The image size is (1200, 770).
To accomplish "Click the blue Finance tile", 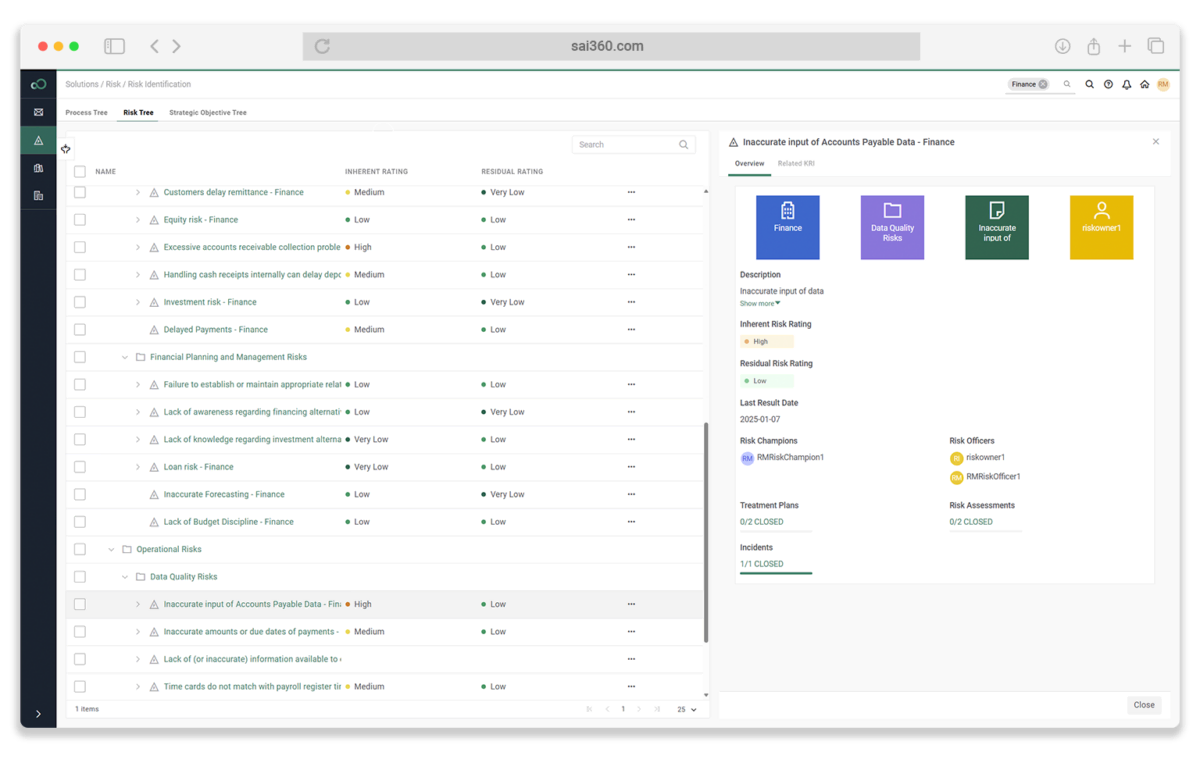I will click(788, 227).
